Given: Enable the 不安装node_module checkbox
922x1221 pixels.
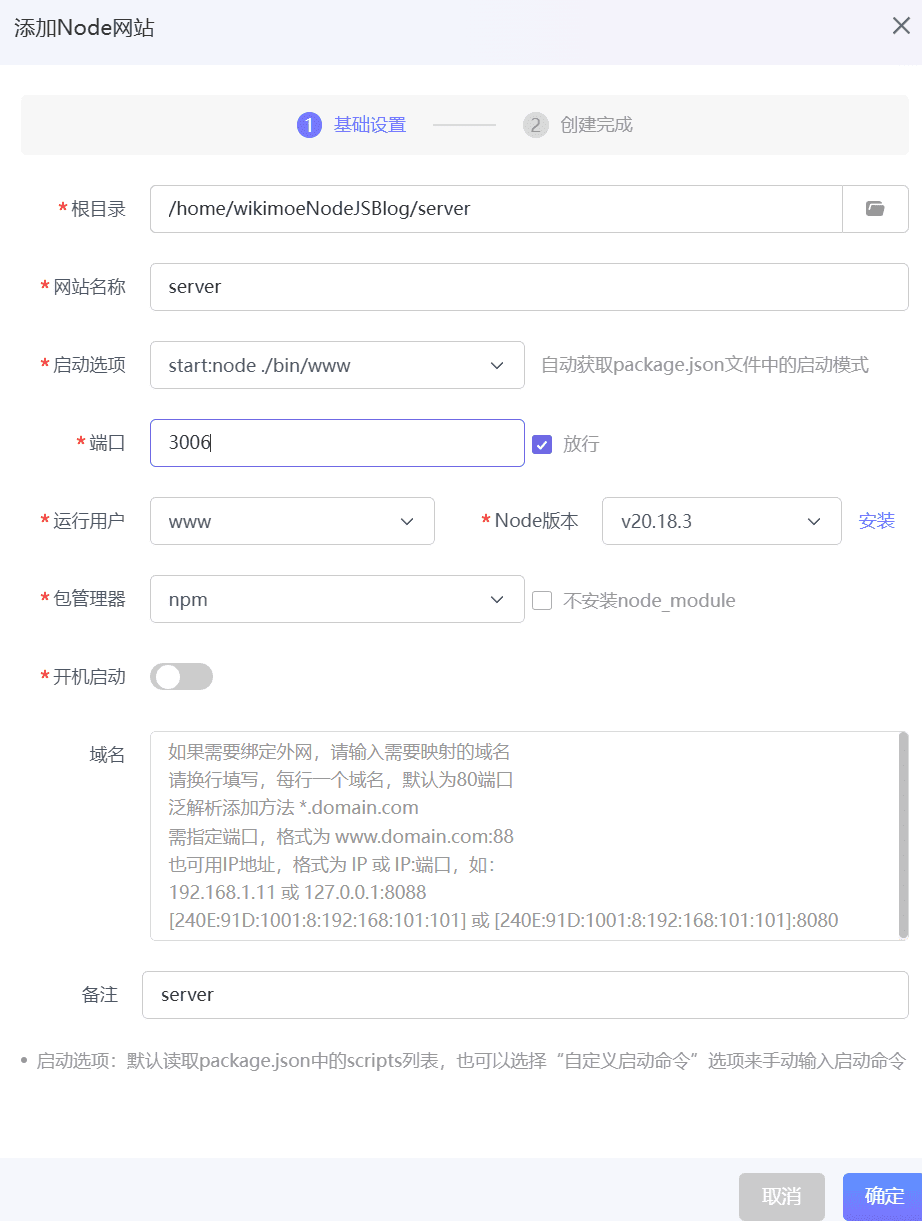Looking at the screenshot, I should tap(542, 600).
